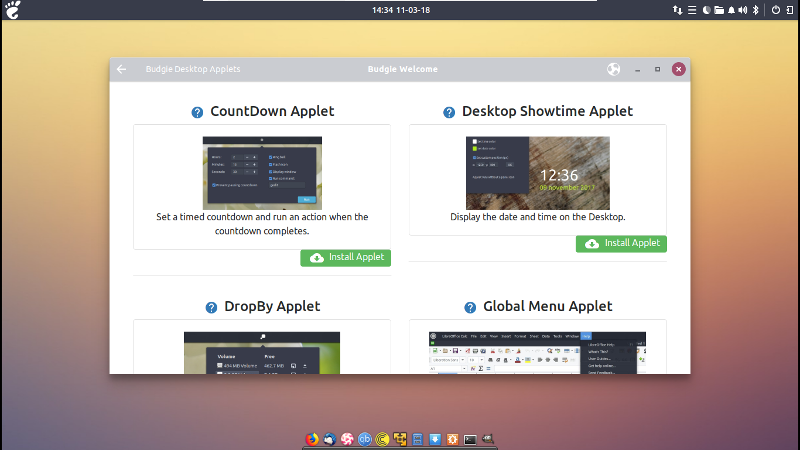800x450 pixels.
Task: Open the Raven sidebar icon
Action: coord(790,10)
